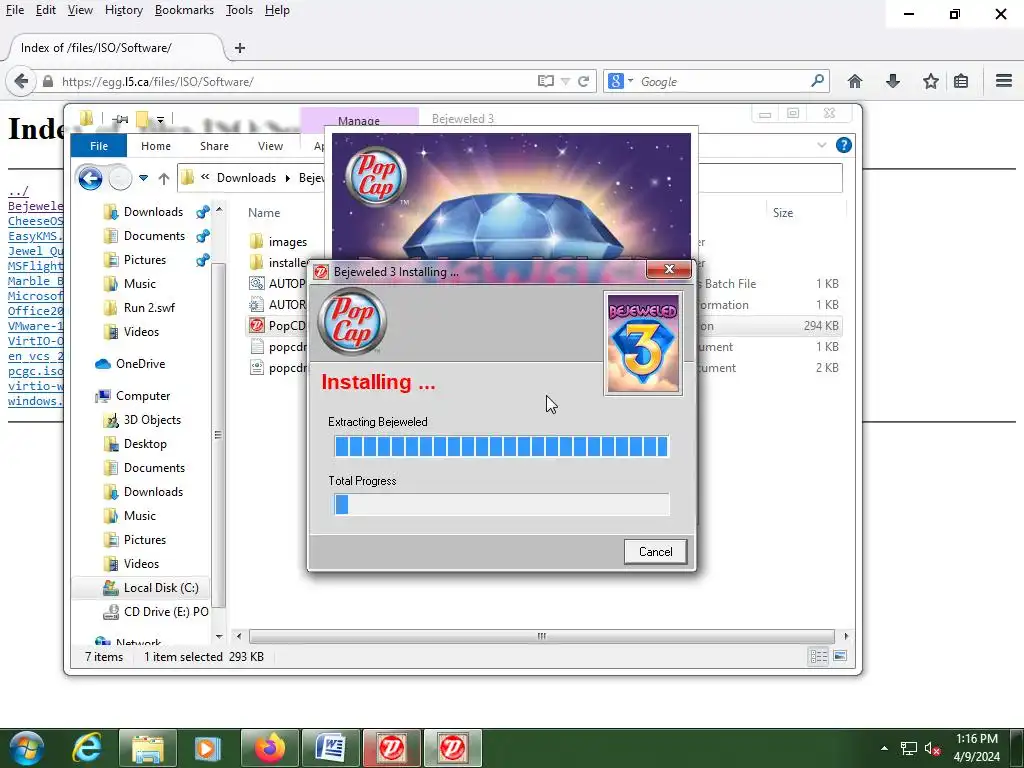Select the images folder in file list
This screenshot has width=1024, height=768.
tap(287, 242)
